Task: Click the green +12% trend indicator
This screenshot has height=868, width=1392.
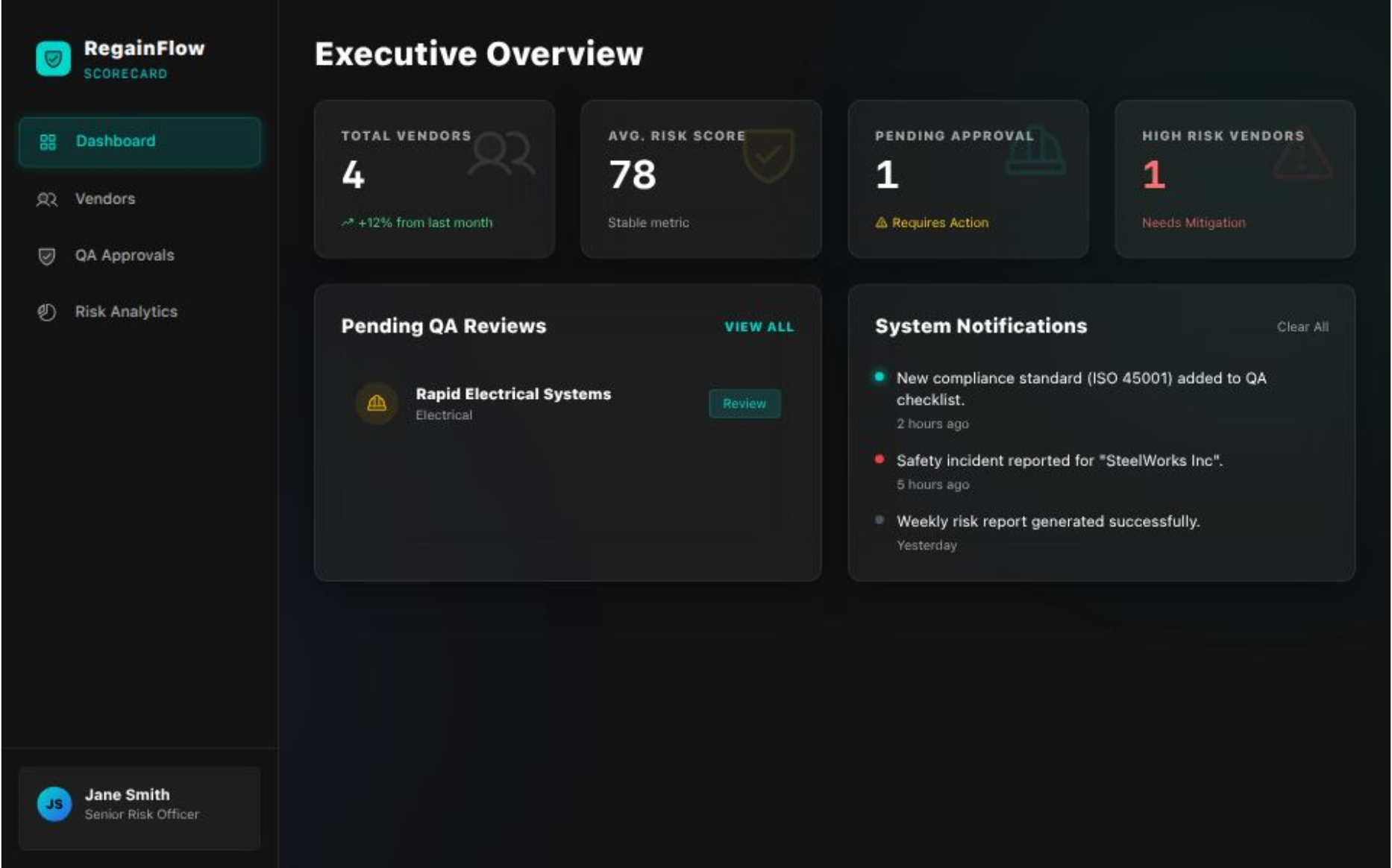Action: (416, 222)
